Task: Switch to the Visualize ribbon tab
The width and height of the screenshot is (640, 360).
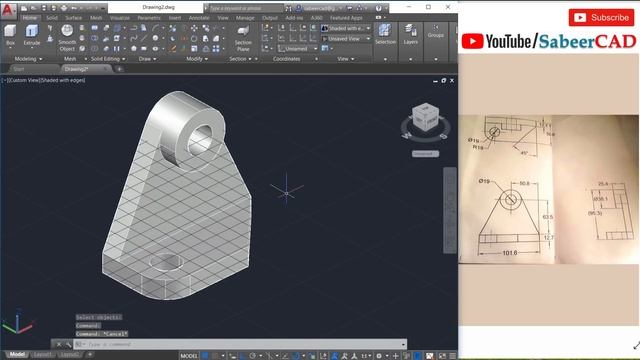Action: coord(120,18)
